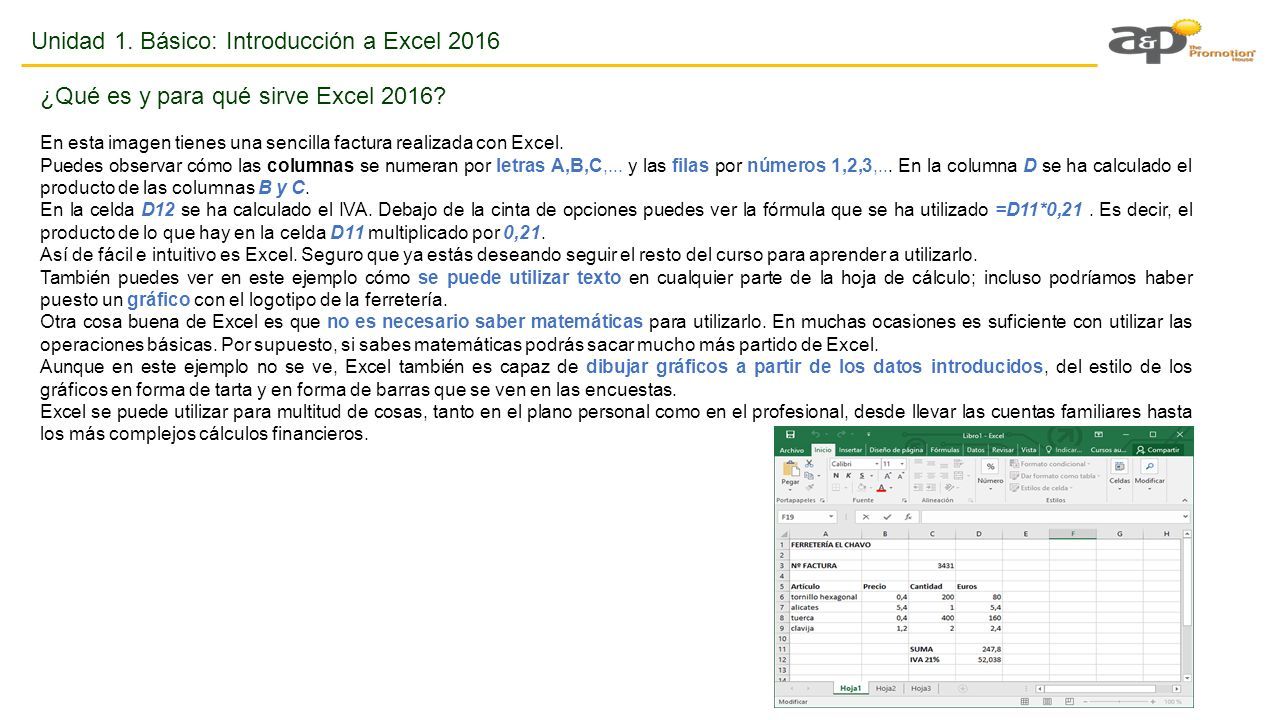Click the red font color A button
This screenshot has width=1280, height=720.
881,488
